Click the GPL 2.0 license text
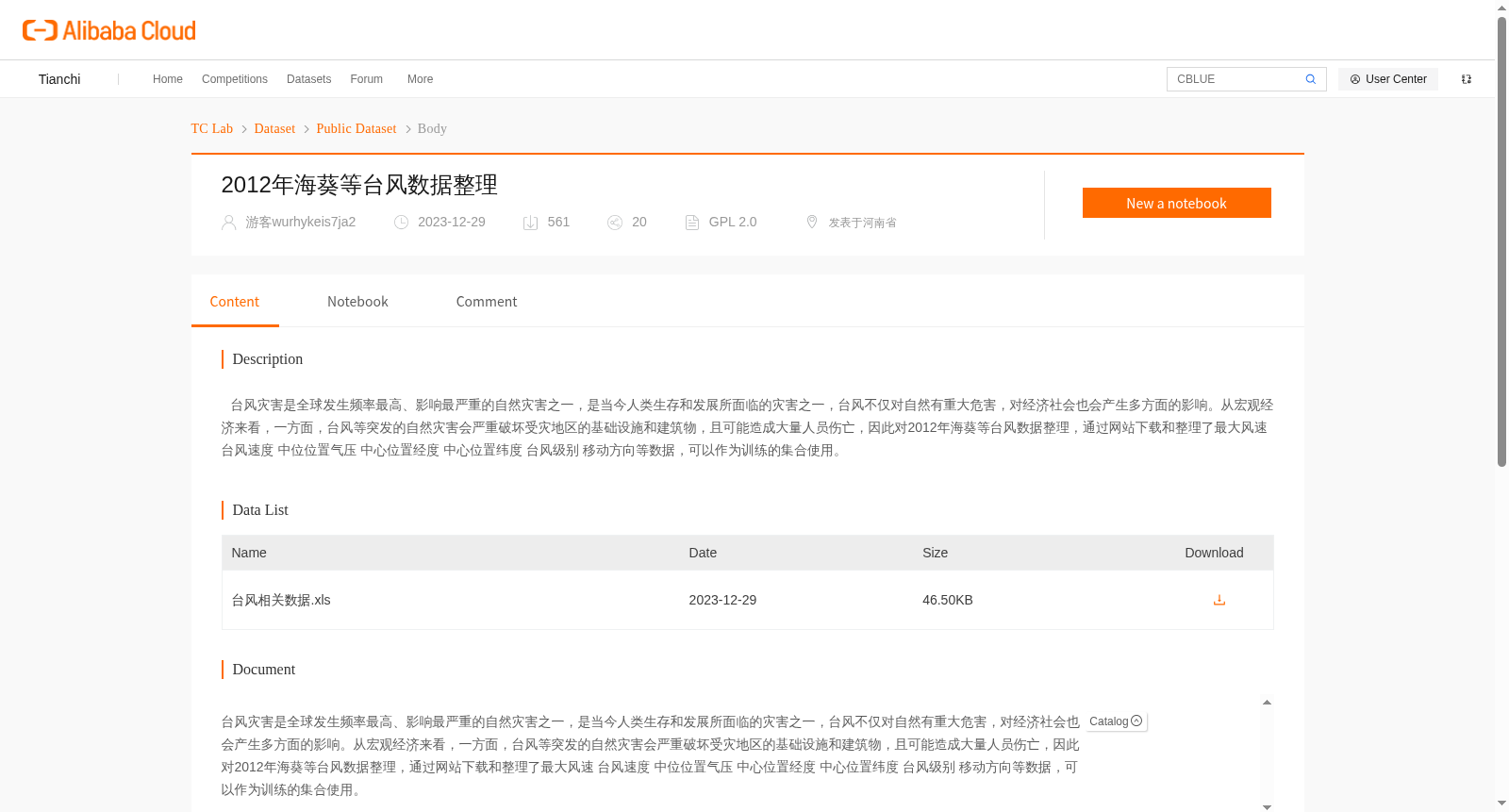The width and height of the screenshot is (1509, 812). point(733,222)
